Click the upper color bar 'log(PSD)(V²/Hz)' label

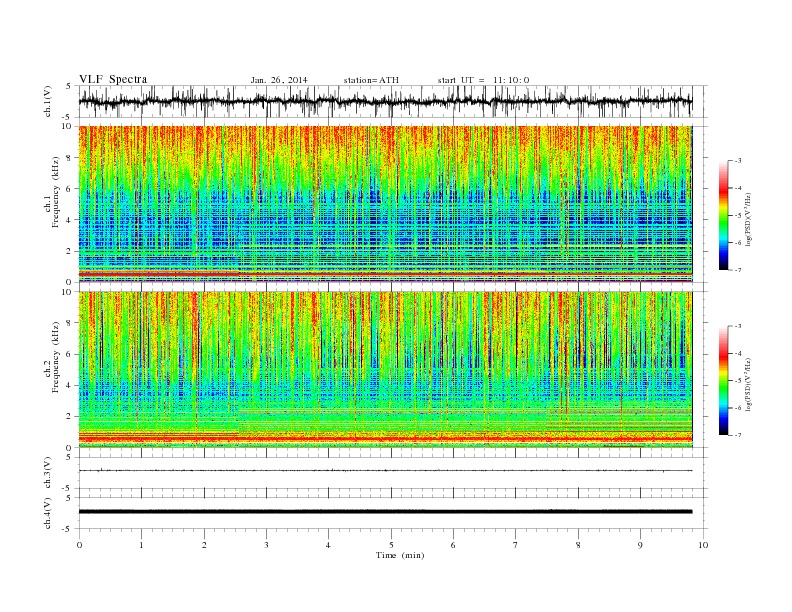[x=748, y=220]
